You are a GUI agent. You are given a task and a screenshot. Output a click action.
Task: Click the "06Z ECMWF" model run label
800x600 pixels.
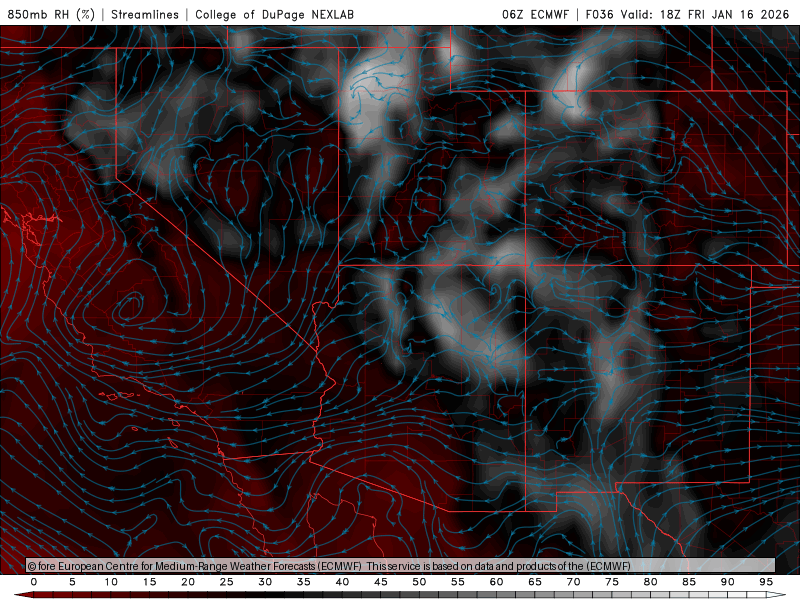point(535,14)
